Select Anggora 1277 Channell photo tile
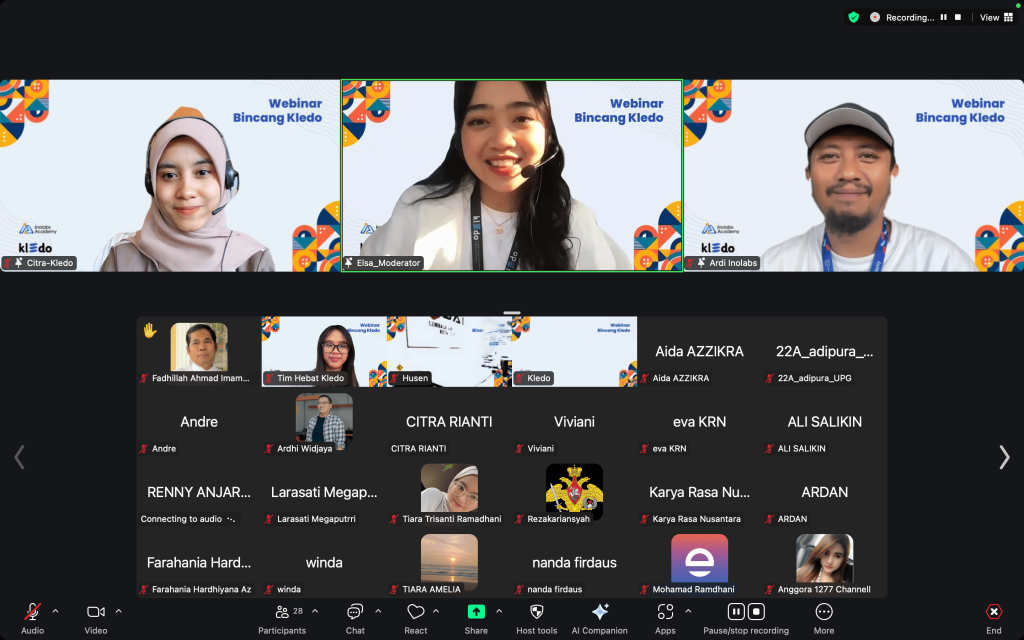The height and width of the screenshot is (640, 1024). (824, 563)
